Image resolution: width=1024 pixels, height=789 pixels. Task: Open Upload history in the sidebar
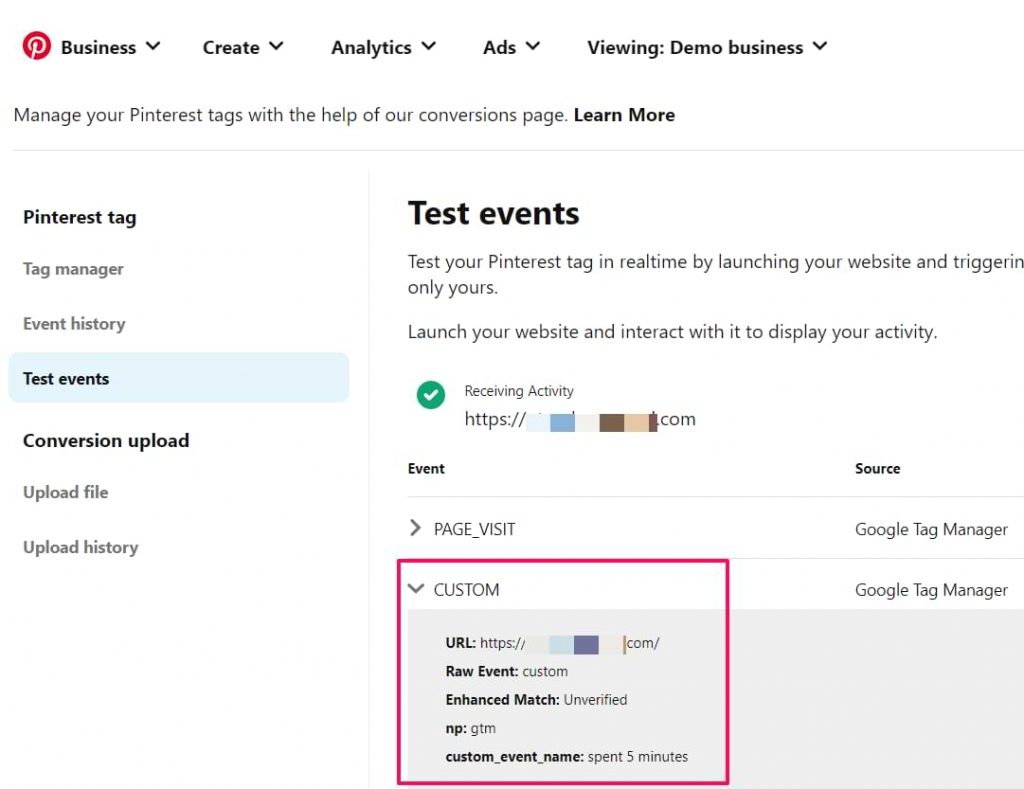pyautogui.click(x=80, y=547)
